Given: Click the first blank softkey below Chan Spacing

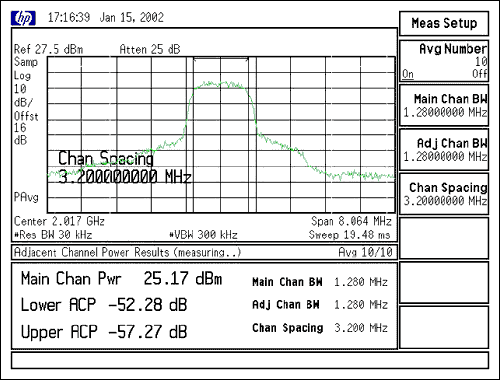Looking at the screenshot, I should 444,238.
